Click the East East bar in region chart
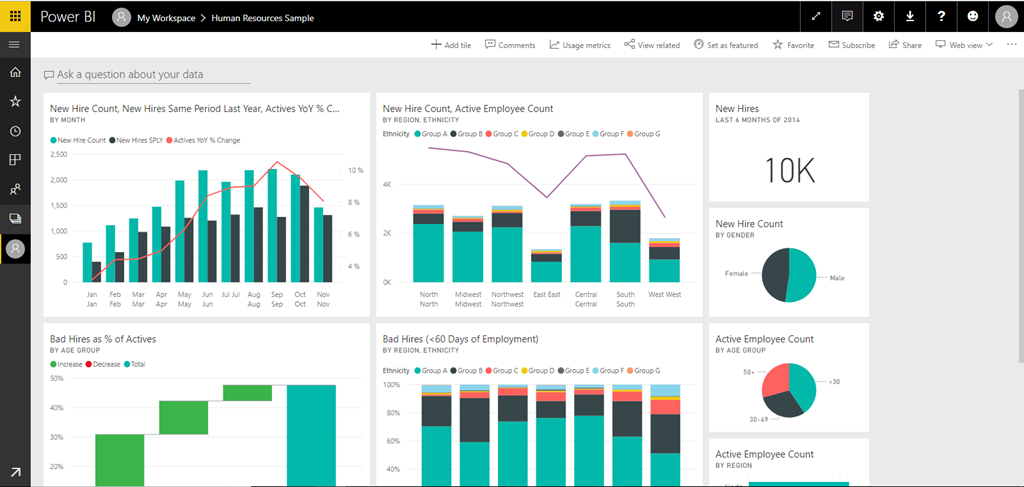1024x487 pixels. click(547, 266)
